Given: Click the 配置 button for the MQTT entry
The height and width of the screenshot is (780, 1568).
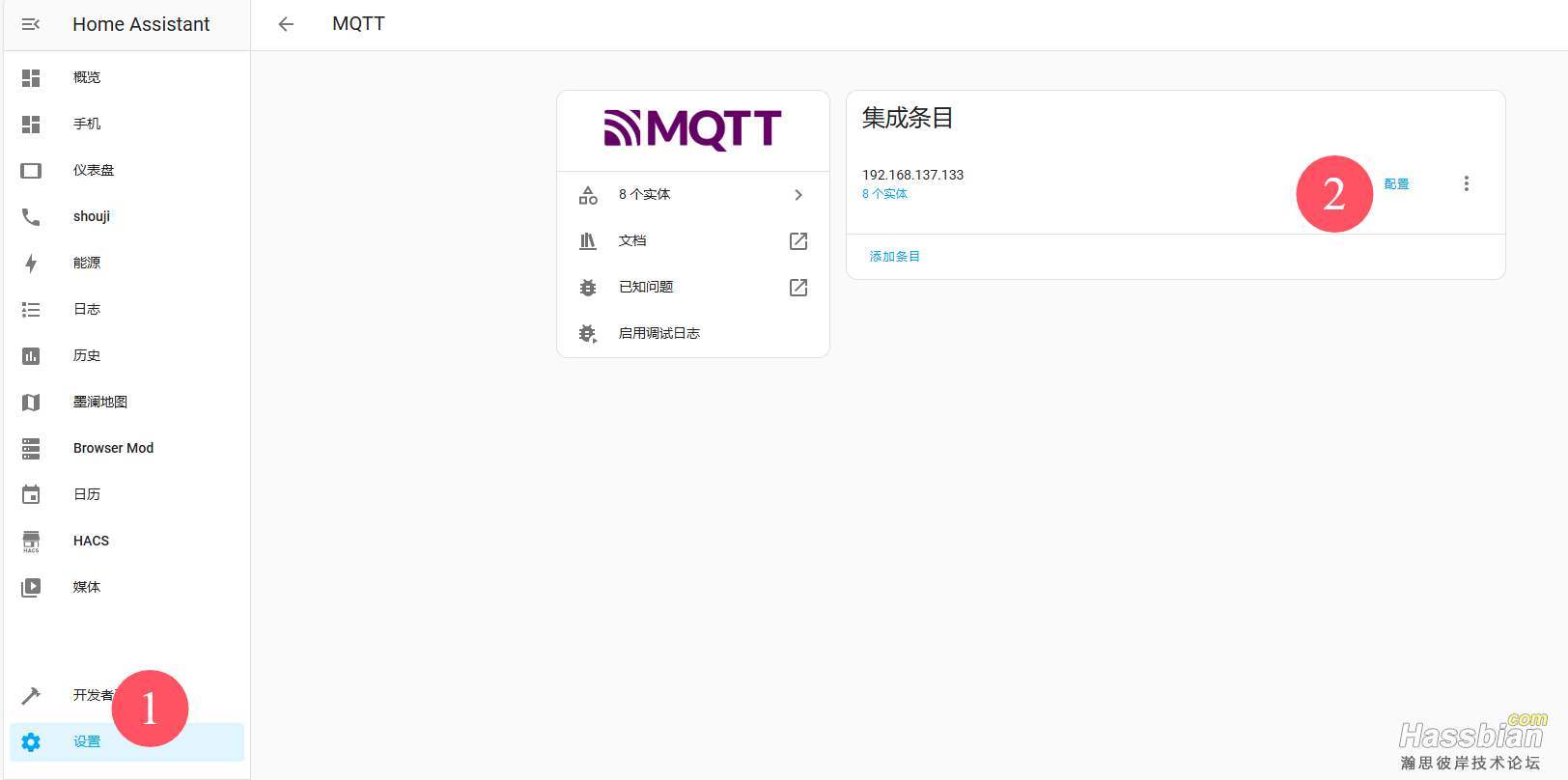Looking at the screenshot, I should (x=1396, y=184).
